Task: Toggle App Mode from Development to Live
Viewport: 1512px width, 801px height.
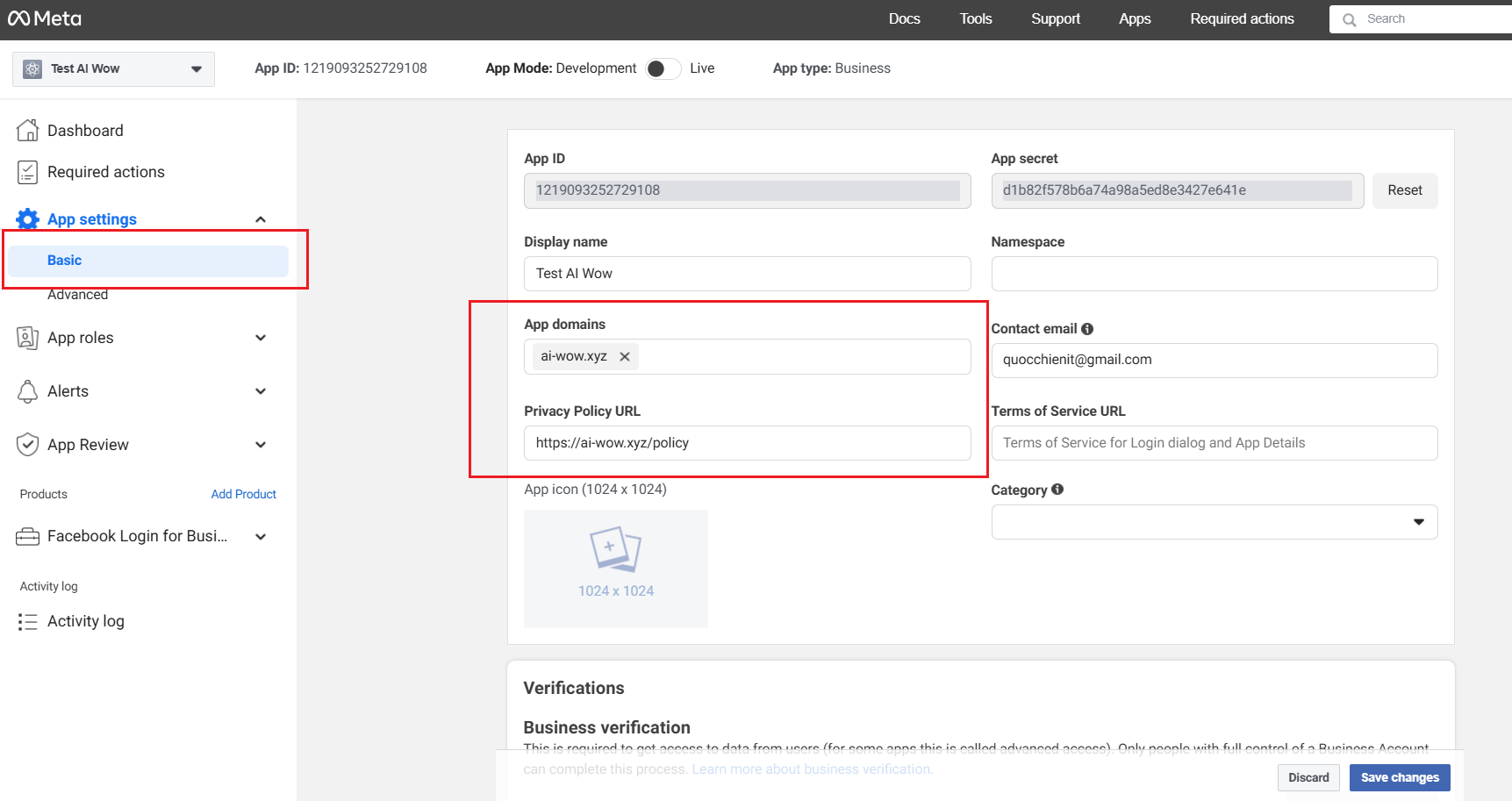Action: click(663, 68)
